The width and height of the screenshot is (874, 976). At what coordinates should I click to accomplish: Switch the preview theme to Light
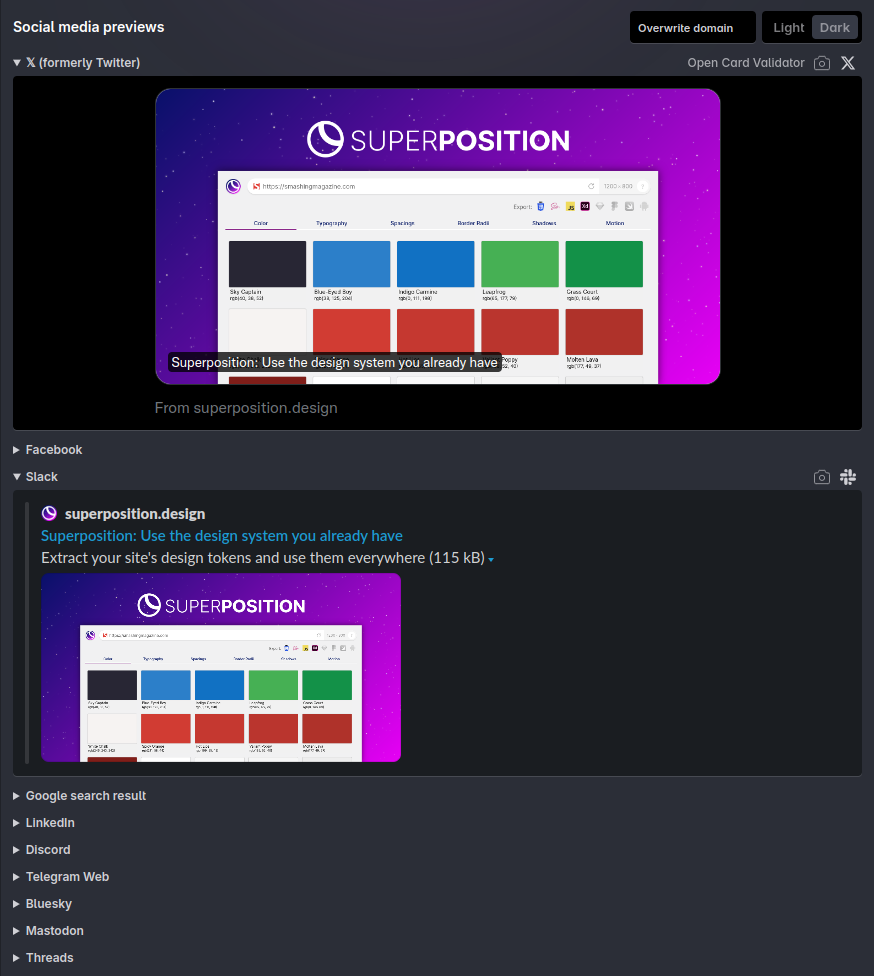point(788,27)
